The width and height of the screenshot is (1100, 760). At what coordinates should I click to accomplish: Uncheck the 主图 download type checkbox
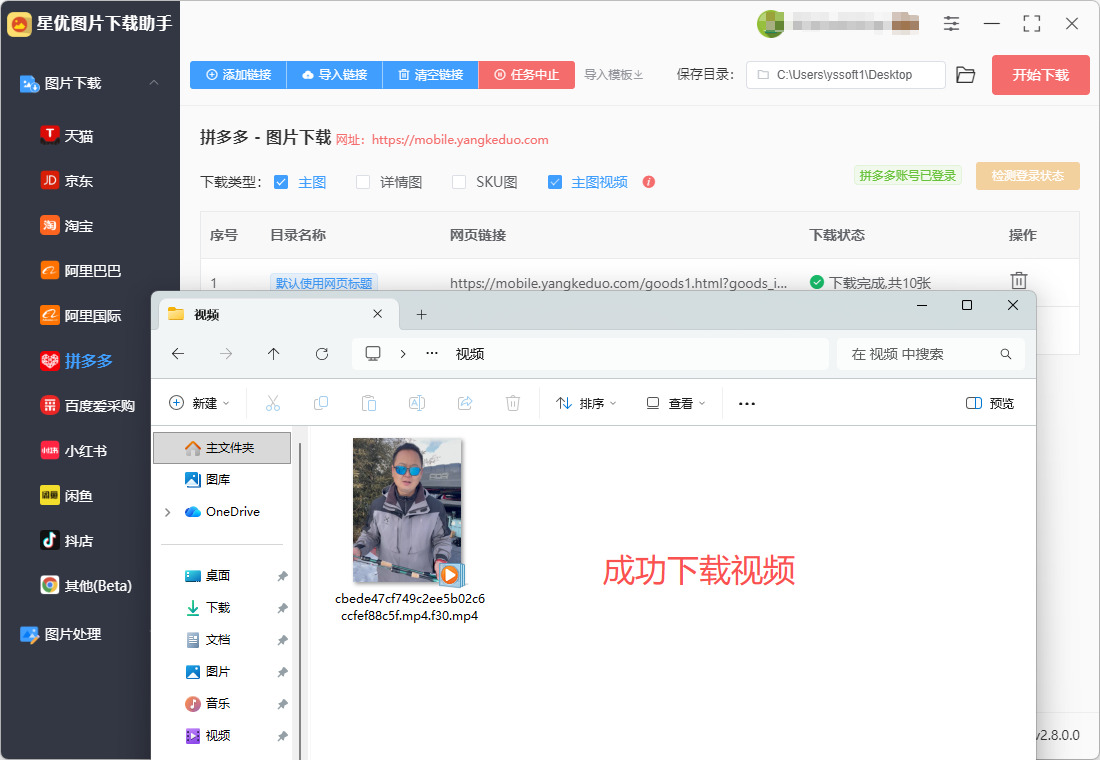pyautogui.click(x=281, y=182)
